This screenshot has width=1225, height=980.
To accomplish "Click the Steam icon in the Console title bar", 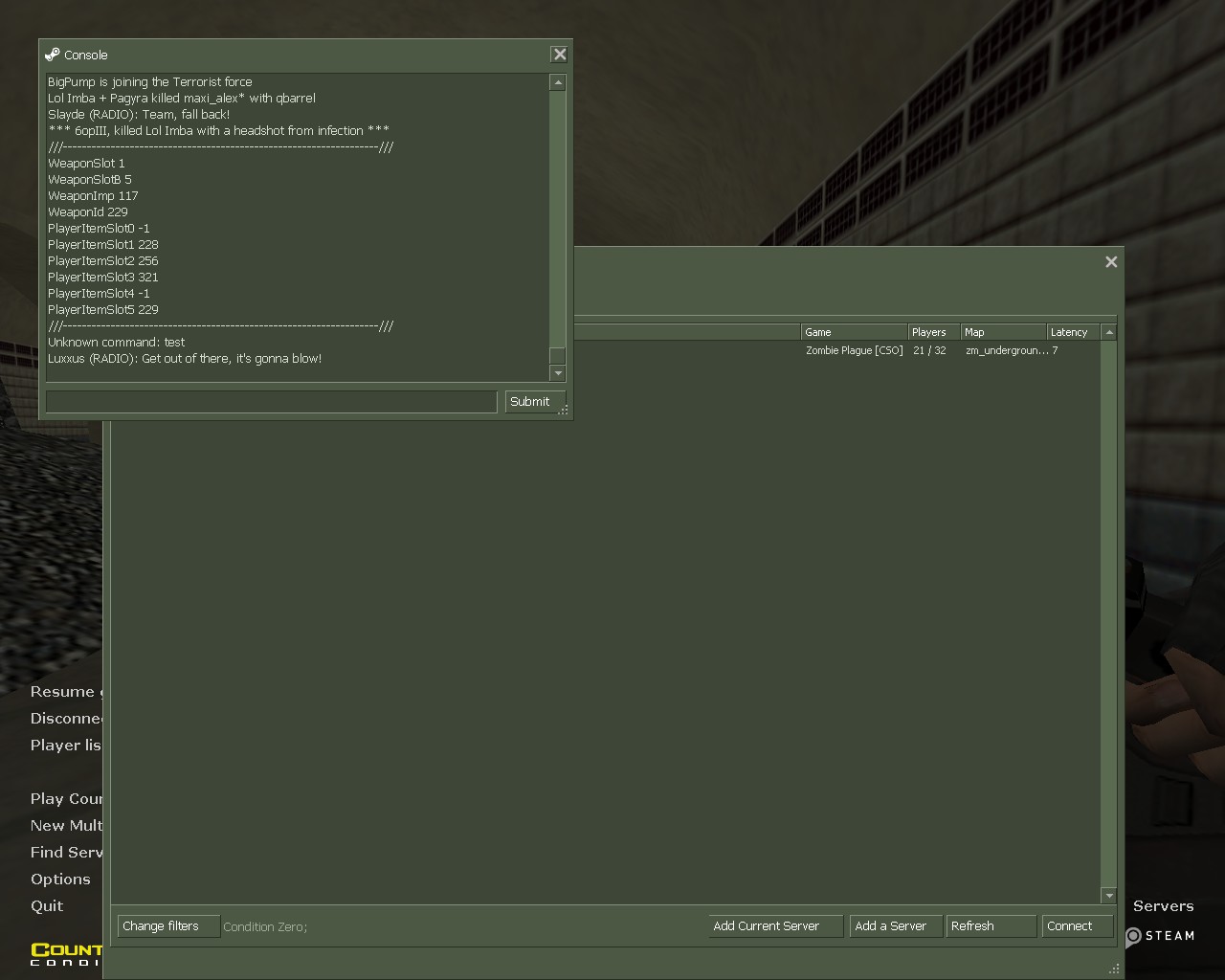I will [53, 55].
